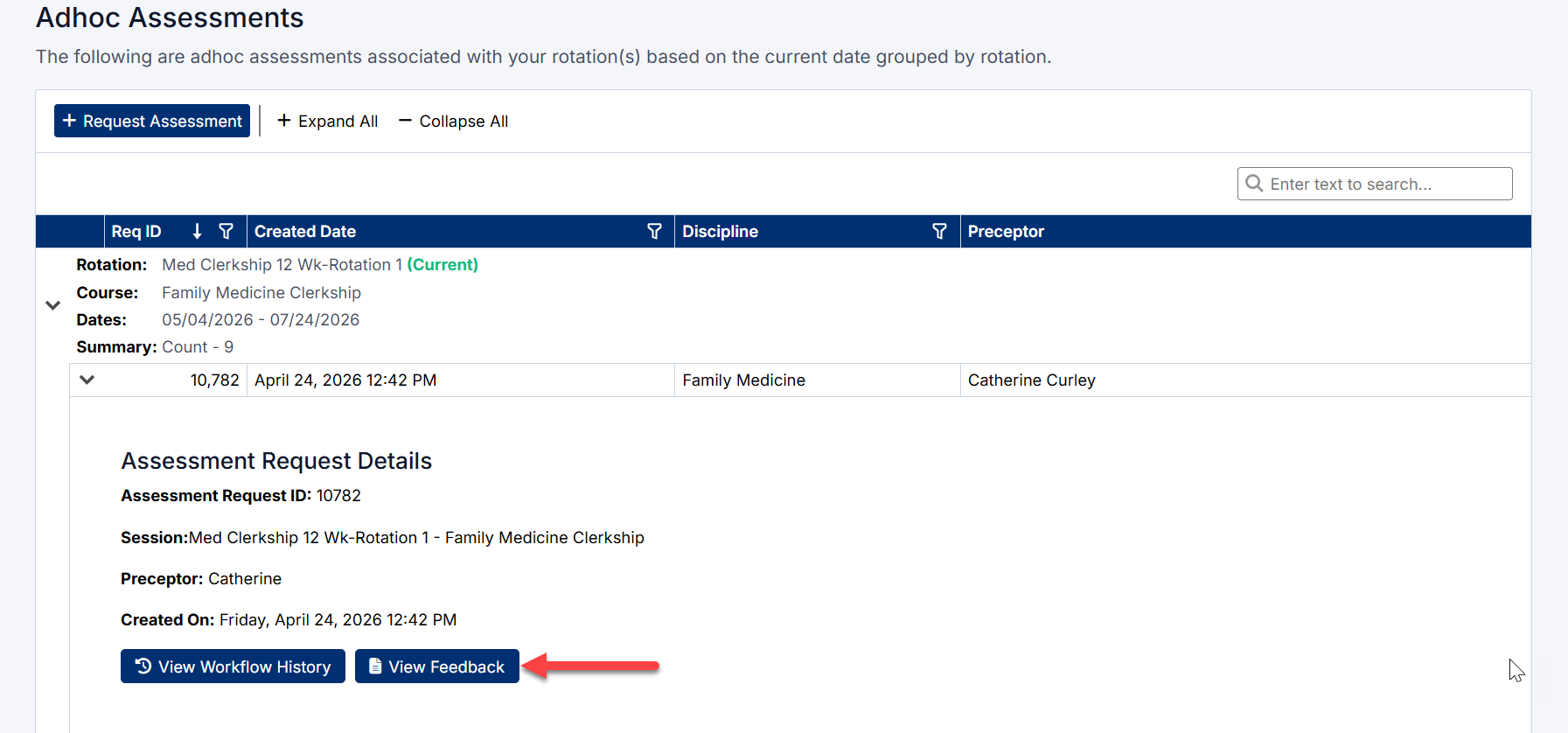
Task: Open the Created Date column filter
Action: click(x=654, y=231)
